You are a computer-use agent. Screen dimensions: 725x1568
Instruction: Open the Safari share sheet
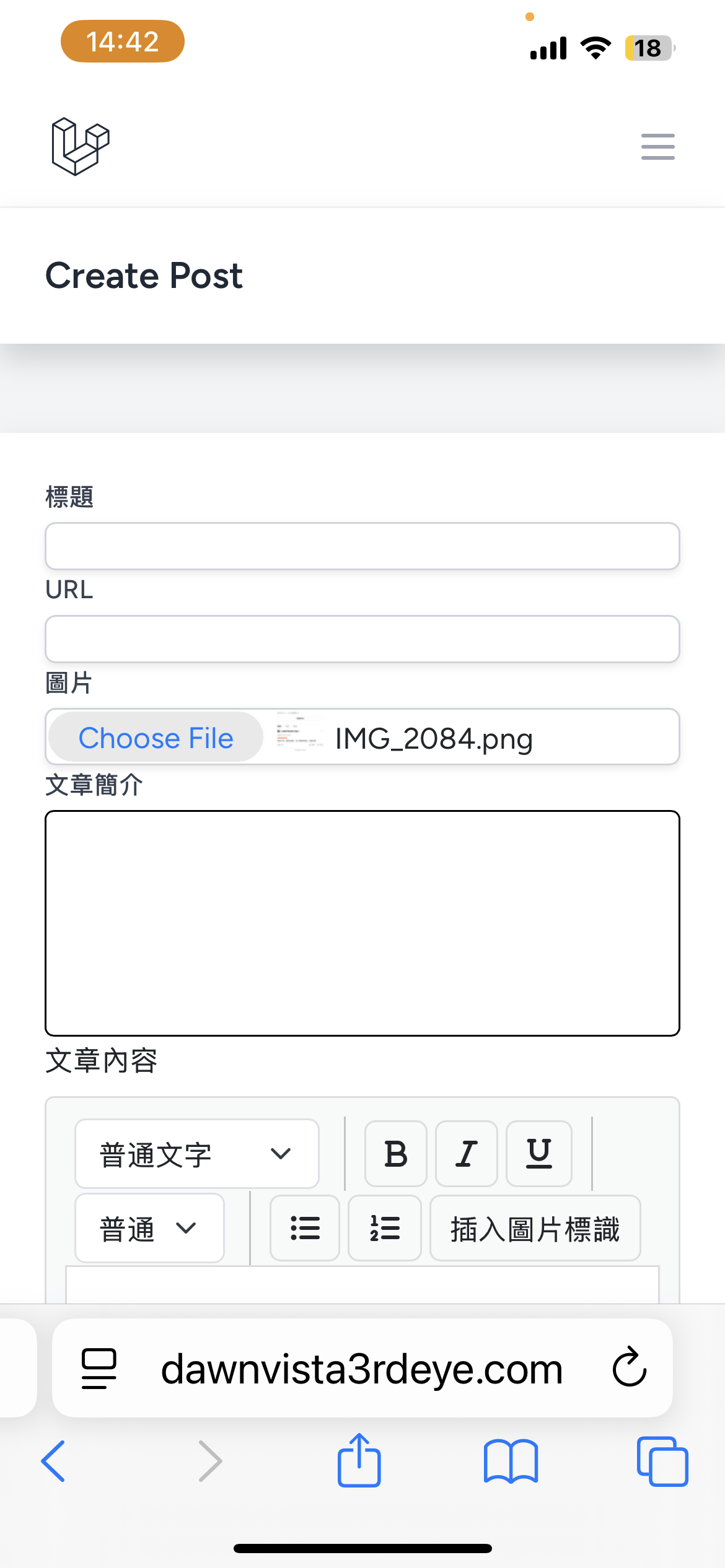pos(359,1460)
